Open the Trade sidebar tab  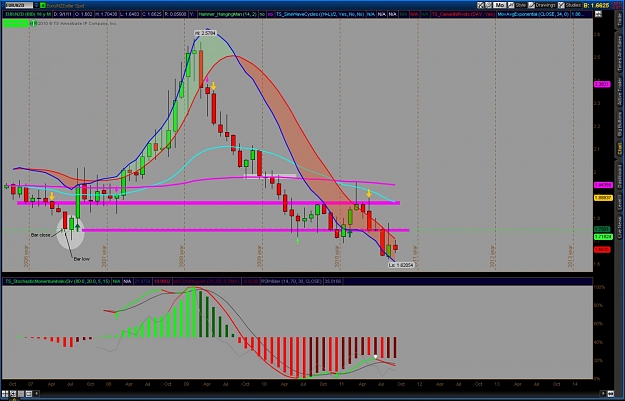(x=620, y=19)
